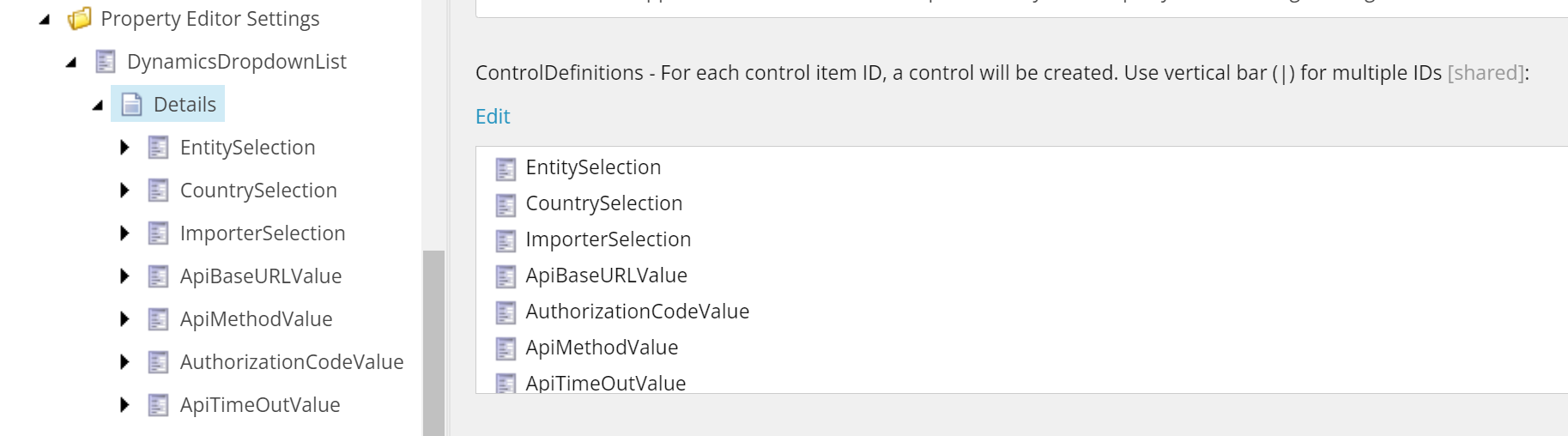Select ApiTimeOutValue in the content tree
Screen dimensions: 1568x436
coord(260,405)
